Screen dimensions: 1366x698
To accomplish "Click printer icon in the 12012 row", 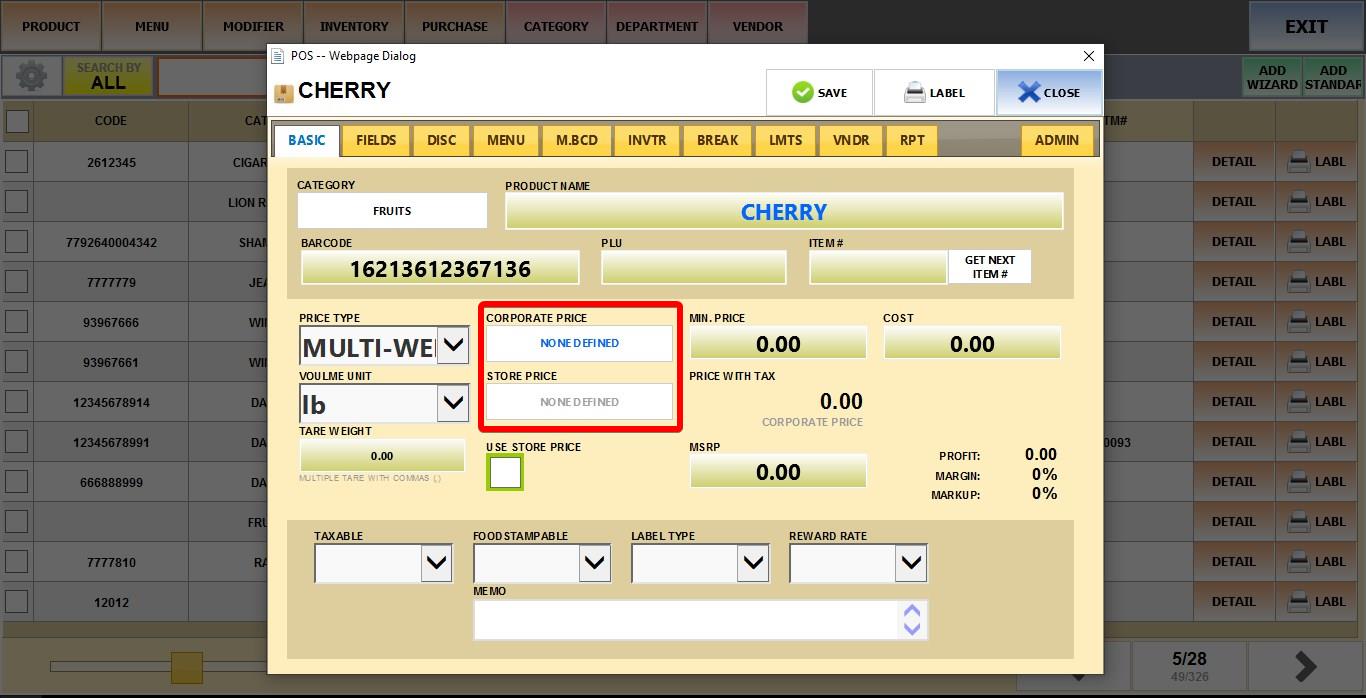I will 1298,601.
